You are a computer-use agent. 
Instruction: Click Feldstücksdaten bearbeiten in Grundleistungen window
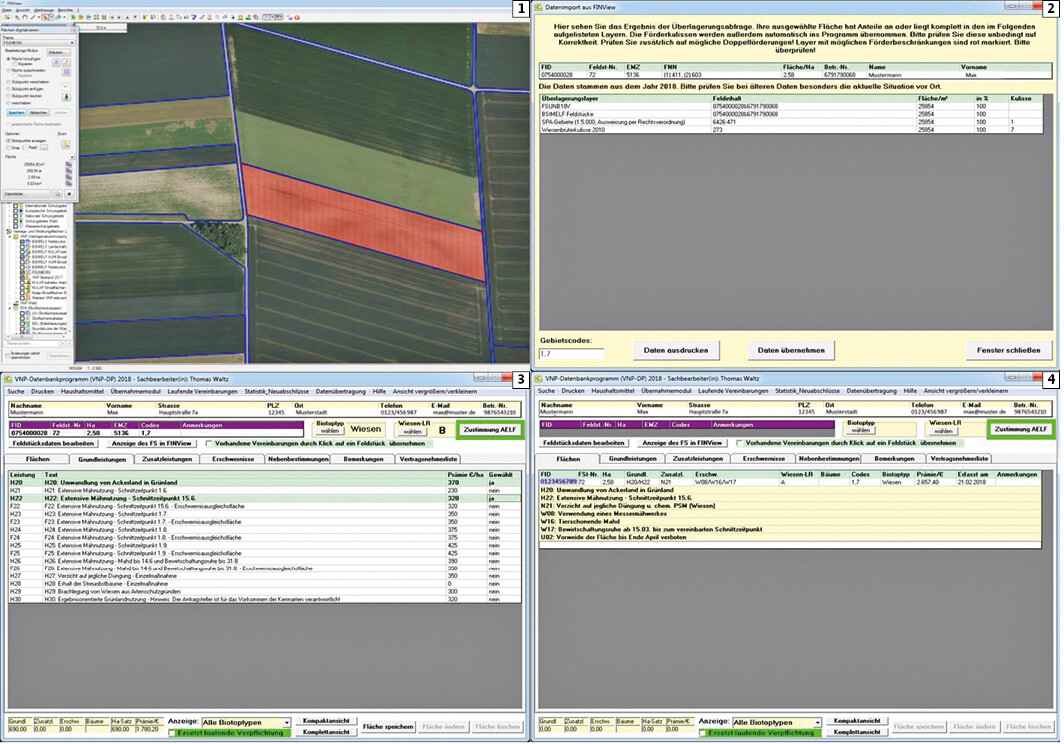coord(53,443)
